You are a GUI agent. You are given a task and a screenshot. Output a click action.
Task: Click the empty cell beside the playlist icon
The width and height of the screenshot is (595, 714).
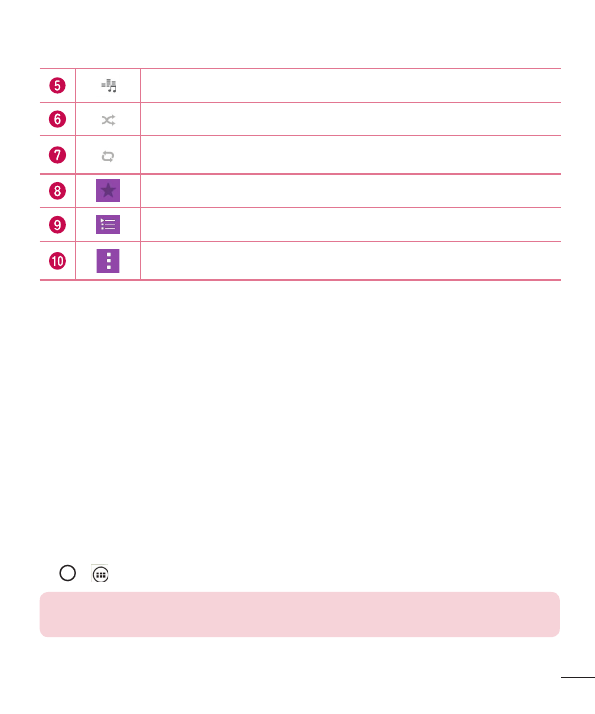click(x=351, y=225)
